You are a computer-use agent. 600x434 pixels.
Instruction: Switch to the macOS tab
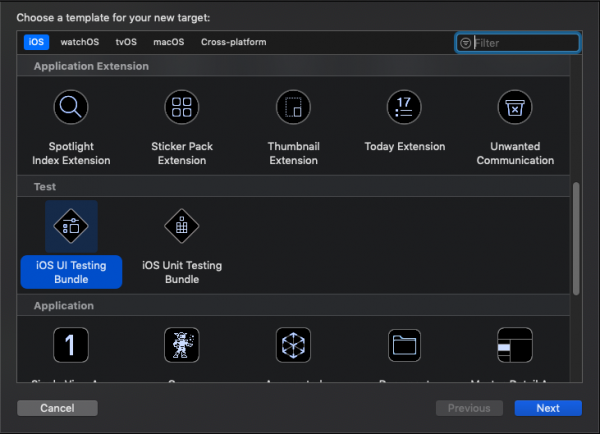169,43
